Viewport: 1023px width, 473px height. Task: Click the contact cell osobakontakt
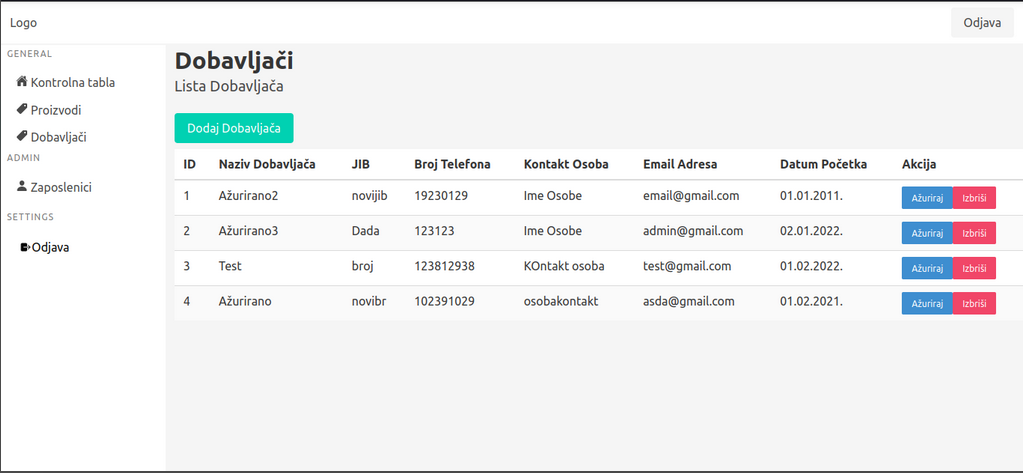(561, 301)
